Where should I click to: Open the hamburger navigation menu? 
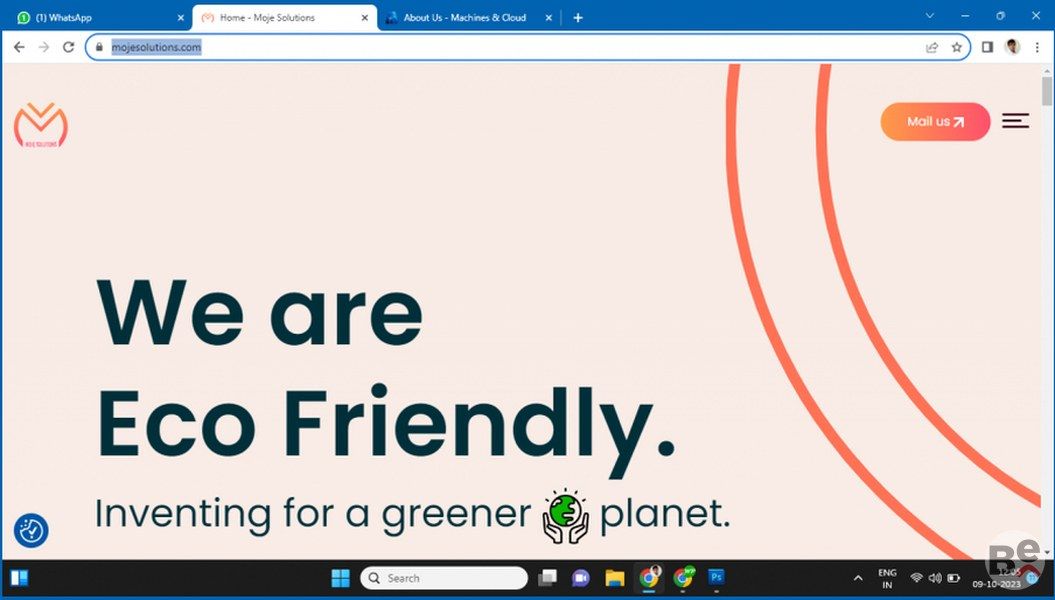click(1015, 121)
